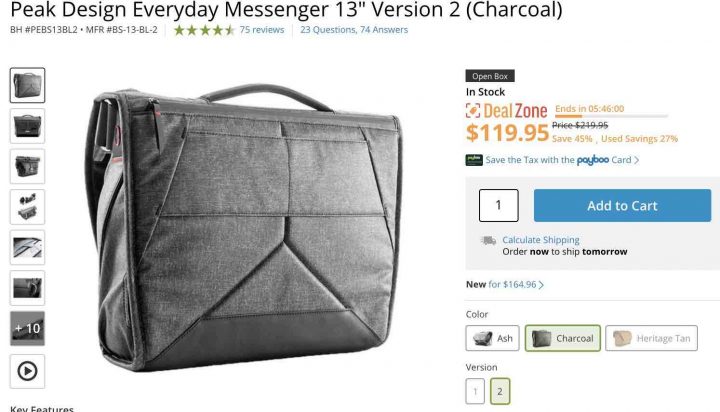
Task: Click the quantity input field
Action: 499,205
